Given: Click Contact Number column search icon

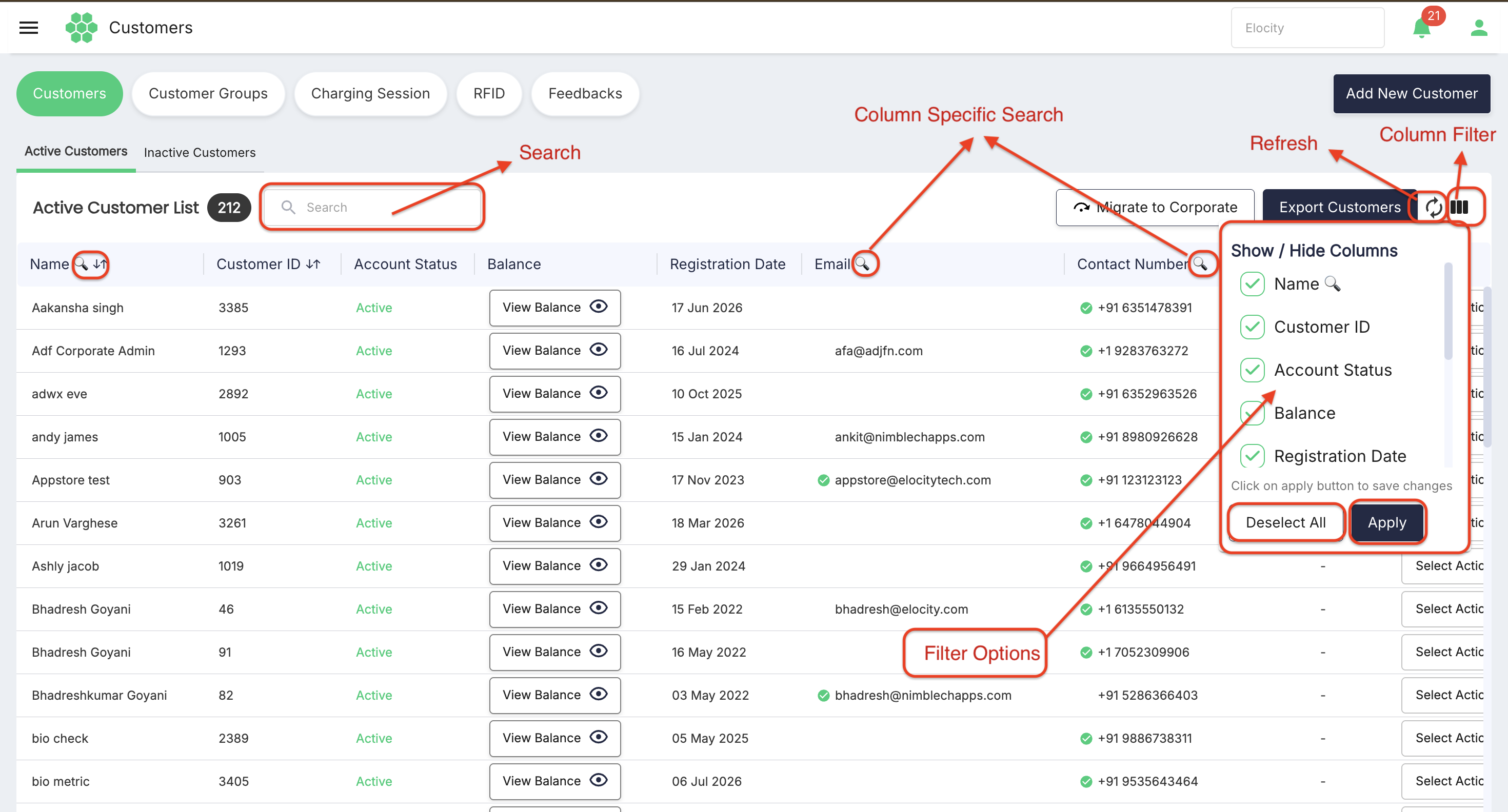Looking at the screenshot, I should pos(1200,264).
